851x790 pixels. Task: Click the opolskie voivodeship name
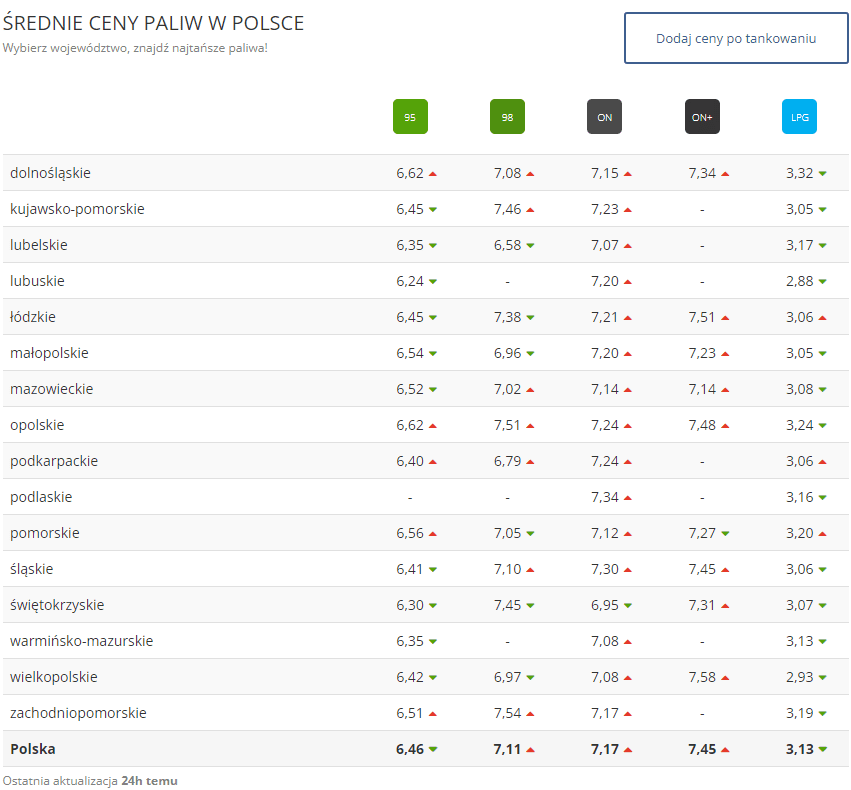[37, 425]
